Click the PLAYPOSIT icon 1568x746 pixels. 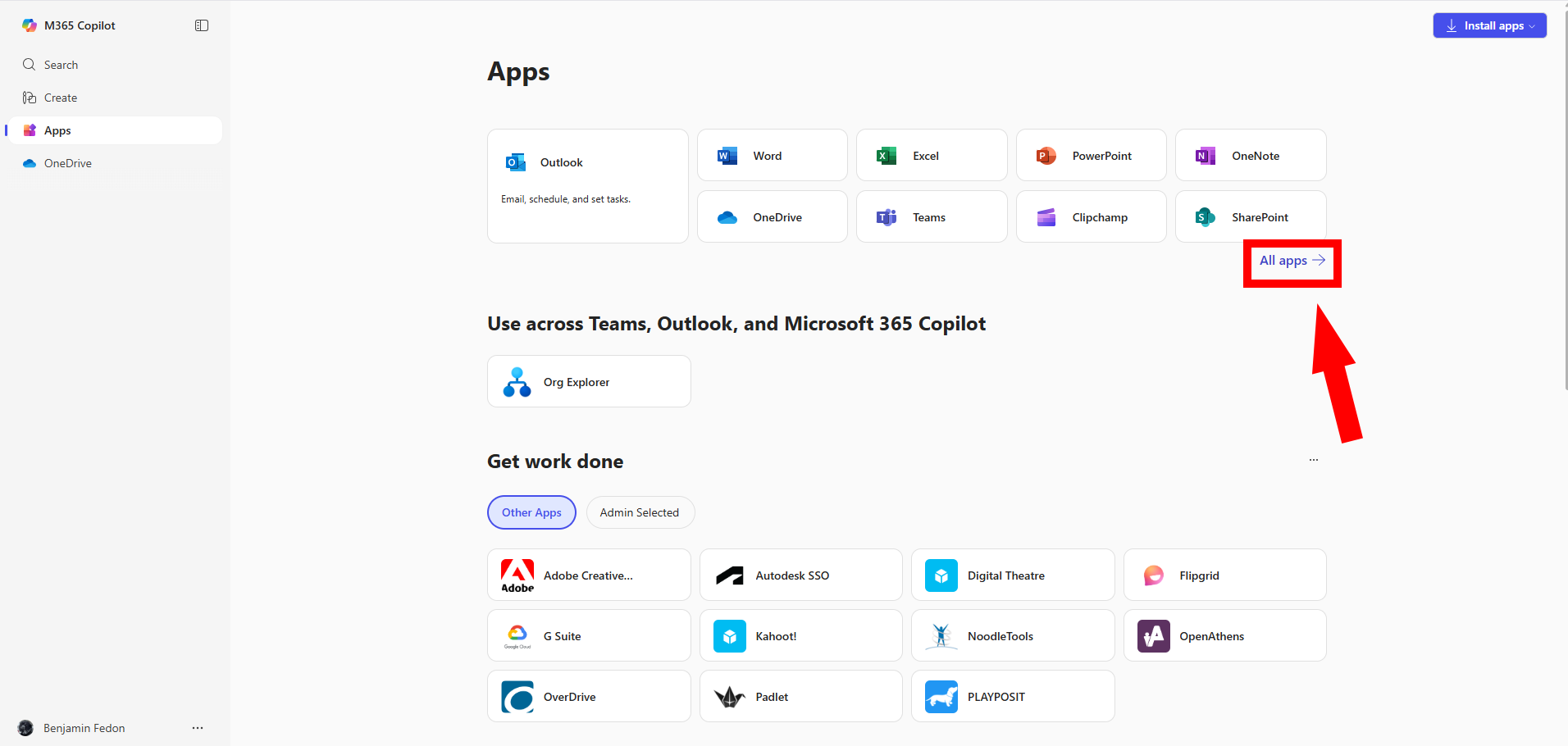(x=941, y=697)
